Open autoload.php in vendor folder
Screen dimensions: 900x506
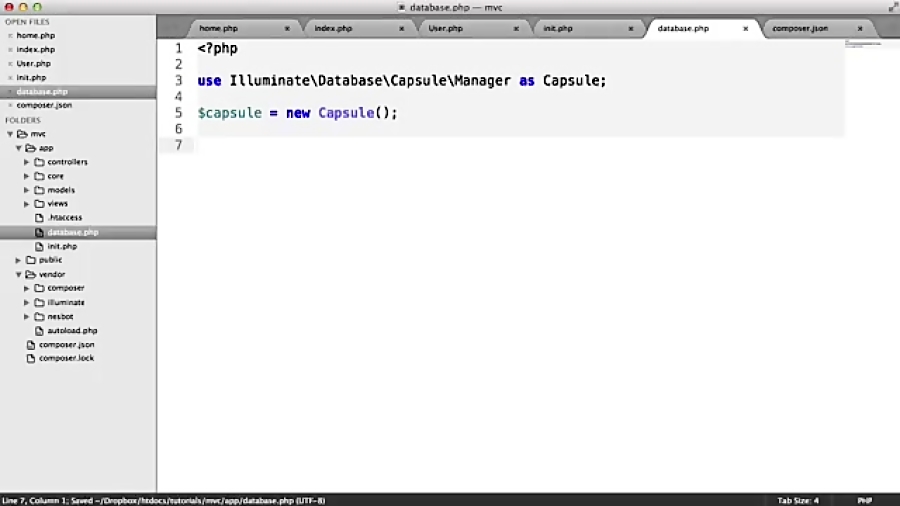click(72, 330)
